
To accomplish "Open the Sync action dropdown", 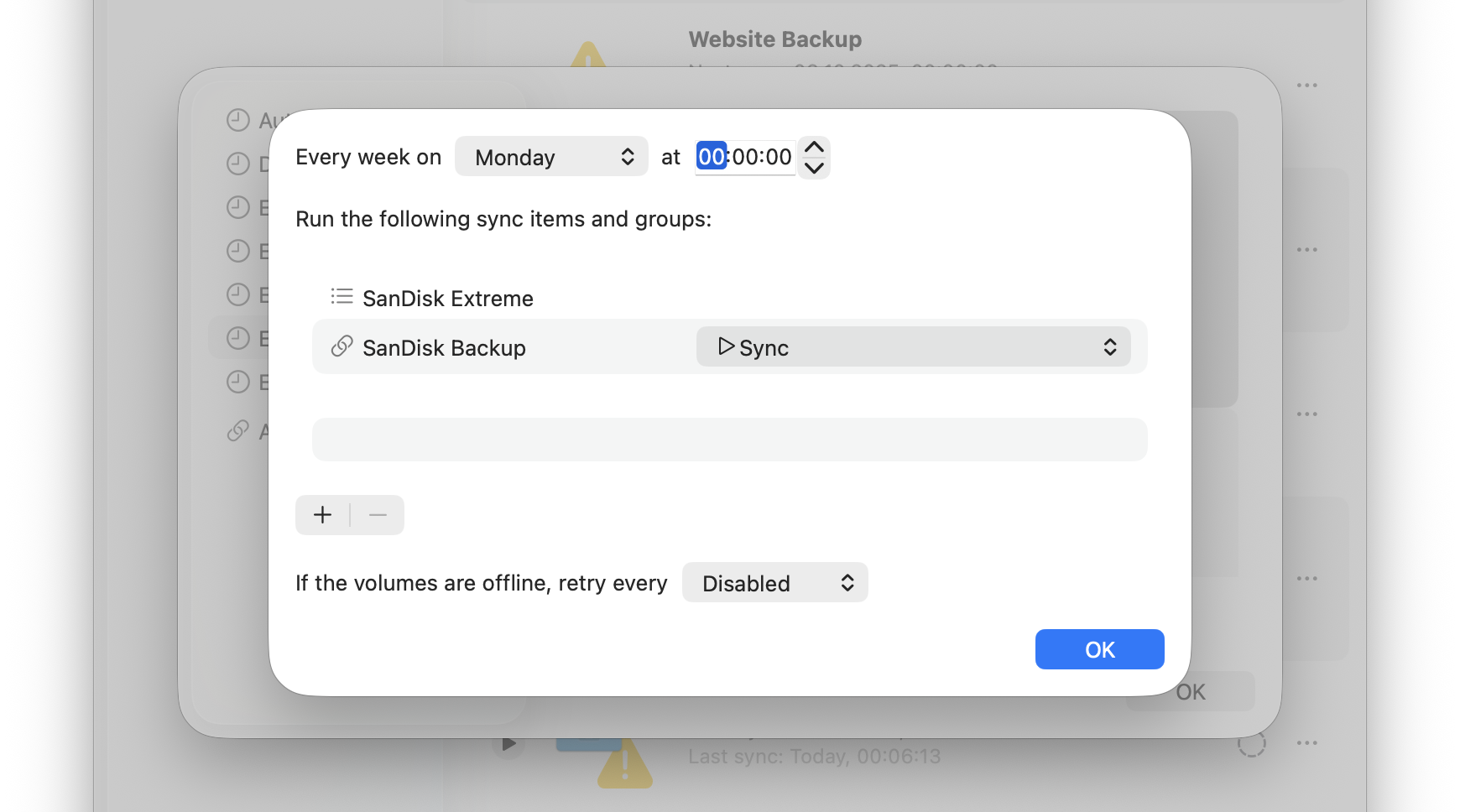I will tap(913, 347).
